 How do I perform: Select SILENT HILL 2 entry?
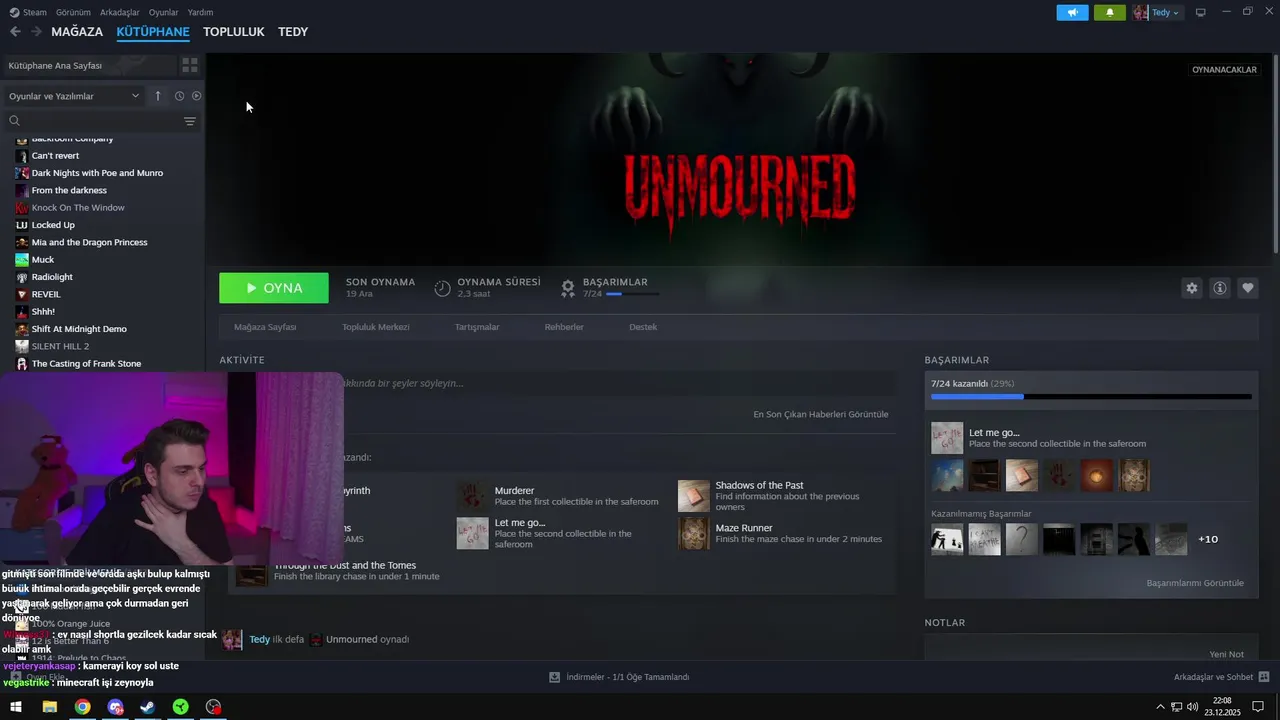60,346
